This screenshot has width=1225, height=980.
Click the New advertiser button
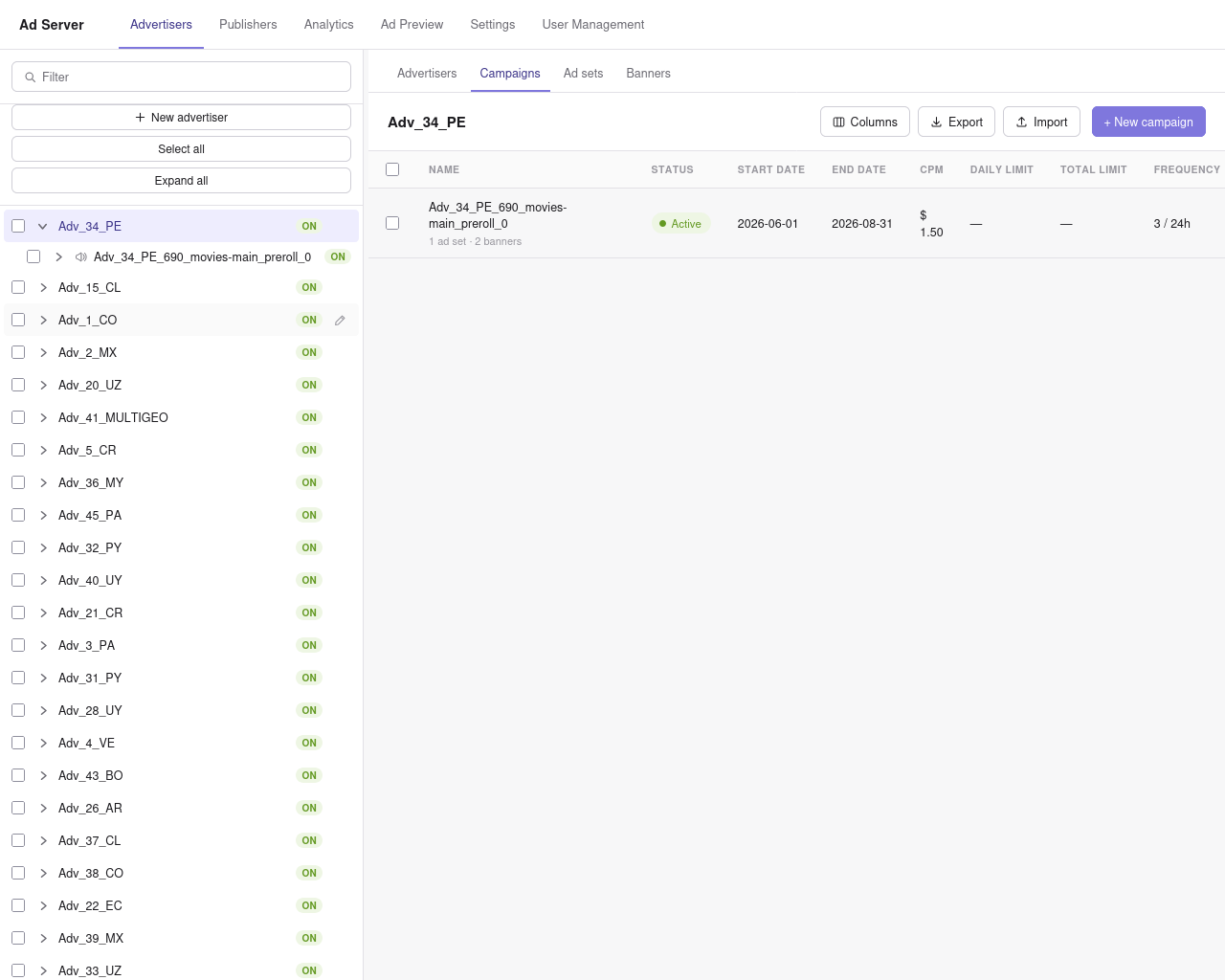point(182,118)
